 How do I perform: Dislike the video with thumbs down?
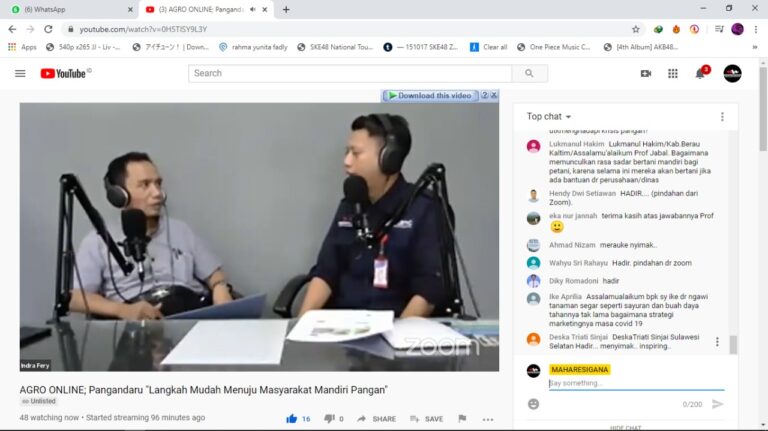click(x=329, y=419)
